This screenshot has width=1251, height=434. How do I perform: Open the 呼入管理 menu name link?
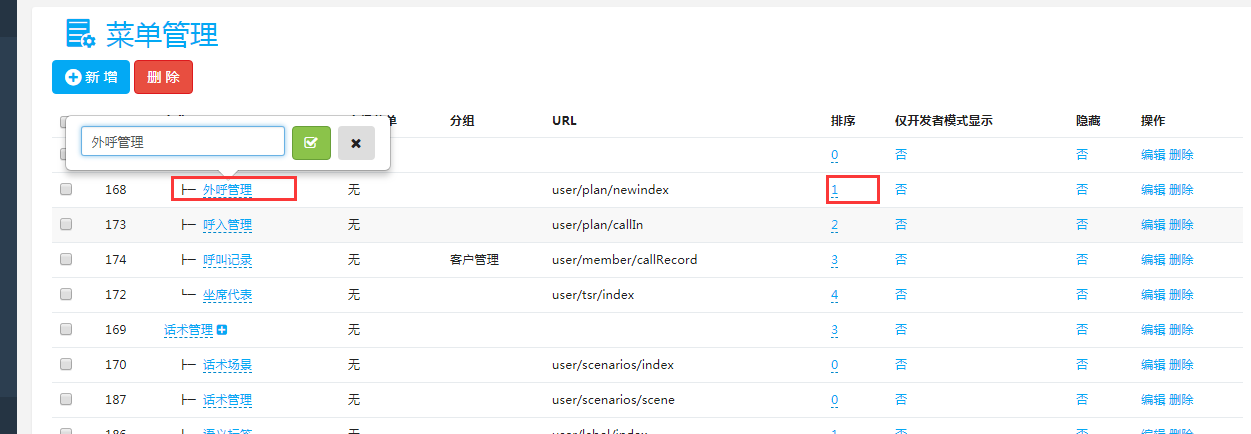tap(227, 225)
